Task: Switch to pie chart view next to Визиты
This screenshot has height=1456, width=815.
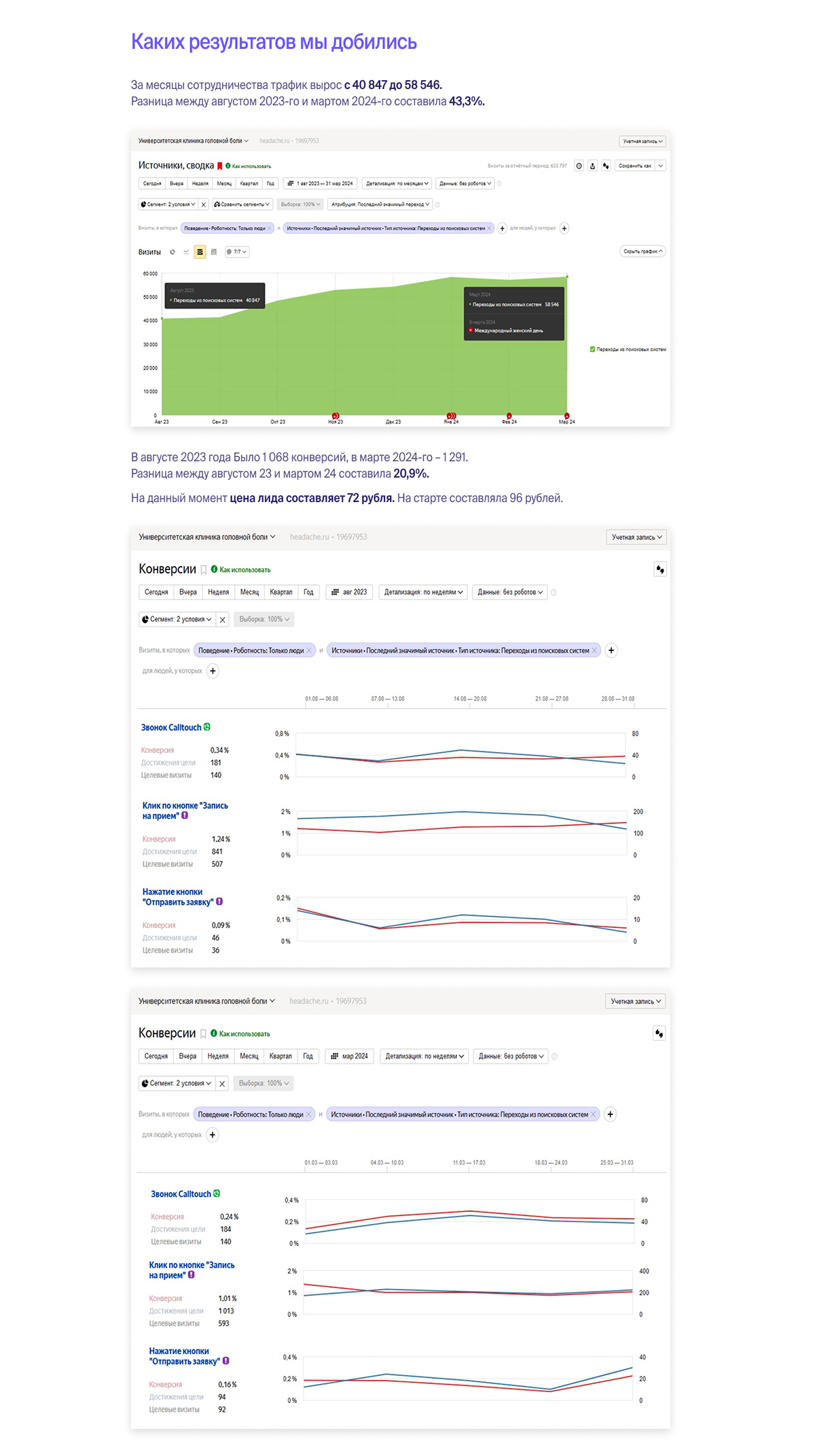Action: (x=173, y=252)
